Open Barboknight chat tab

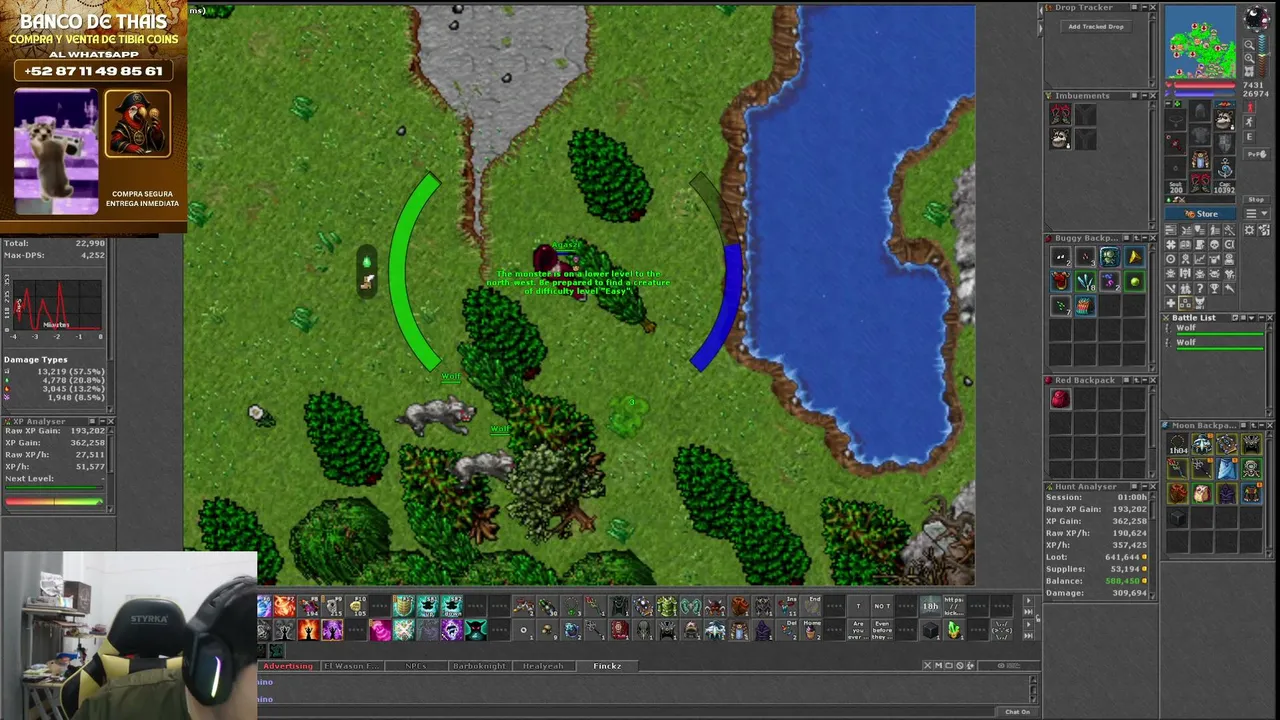480,666
